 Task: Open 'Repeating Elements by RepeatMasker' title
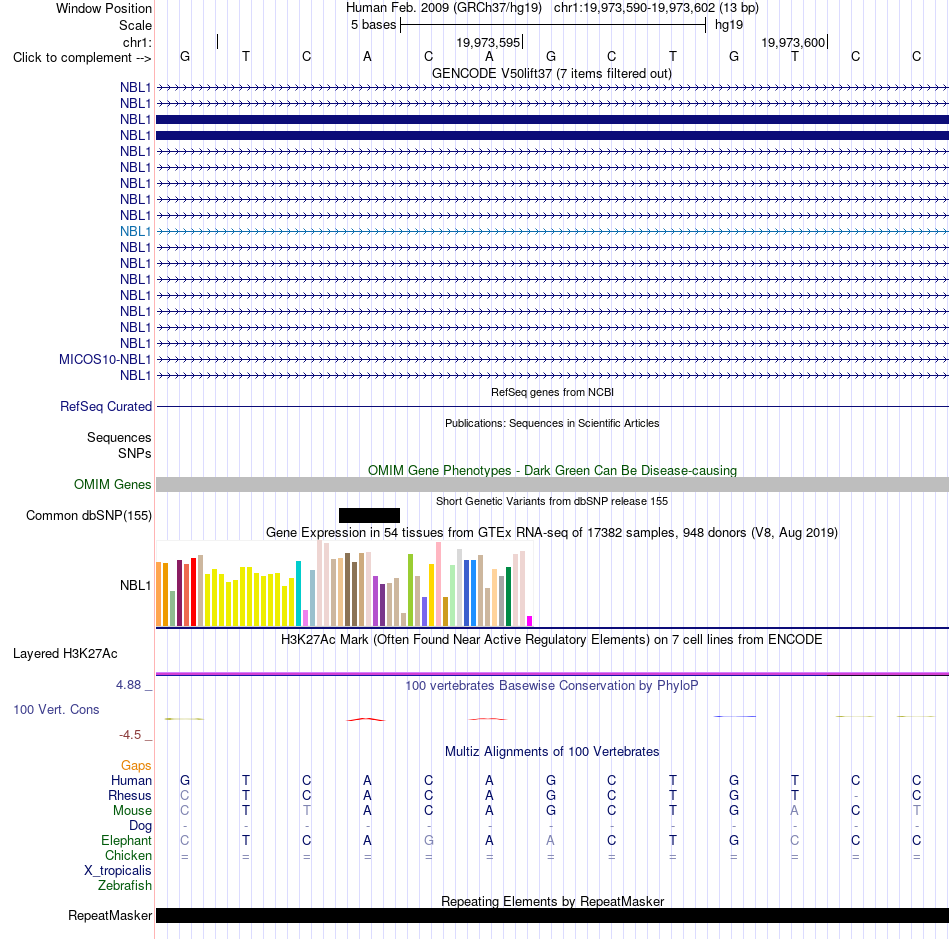coord(553,901)
